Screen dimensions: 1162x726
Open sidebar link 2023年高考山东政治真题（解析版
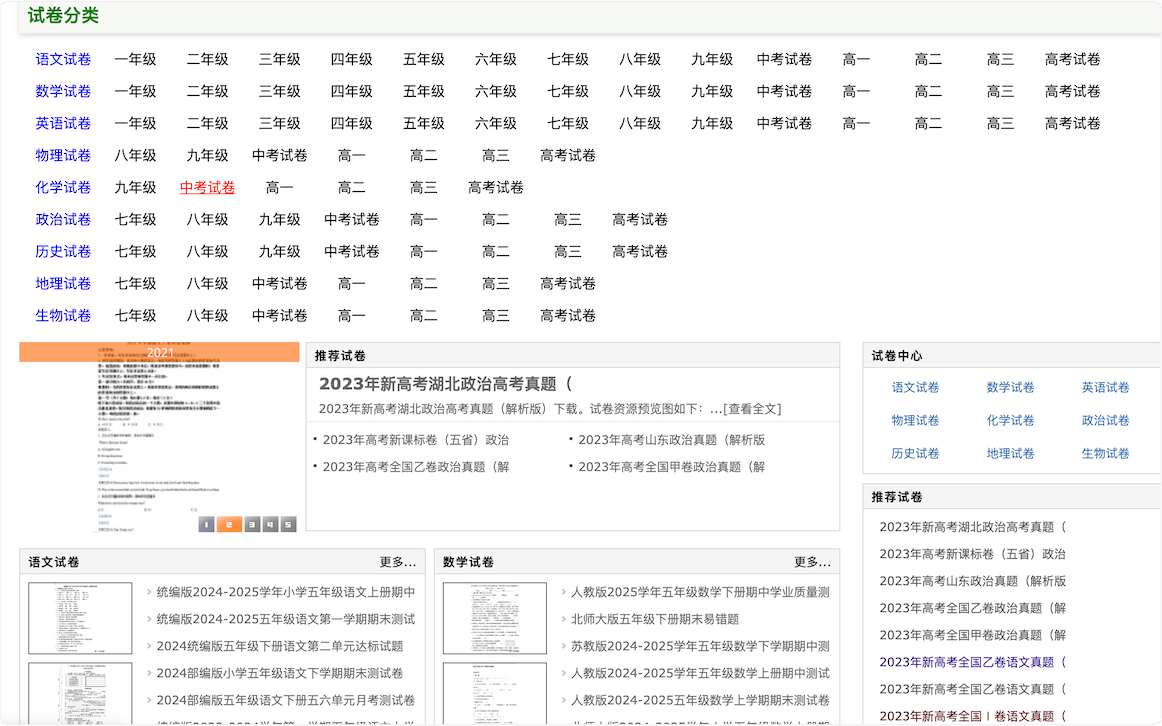[x=972, y=582]
